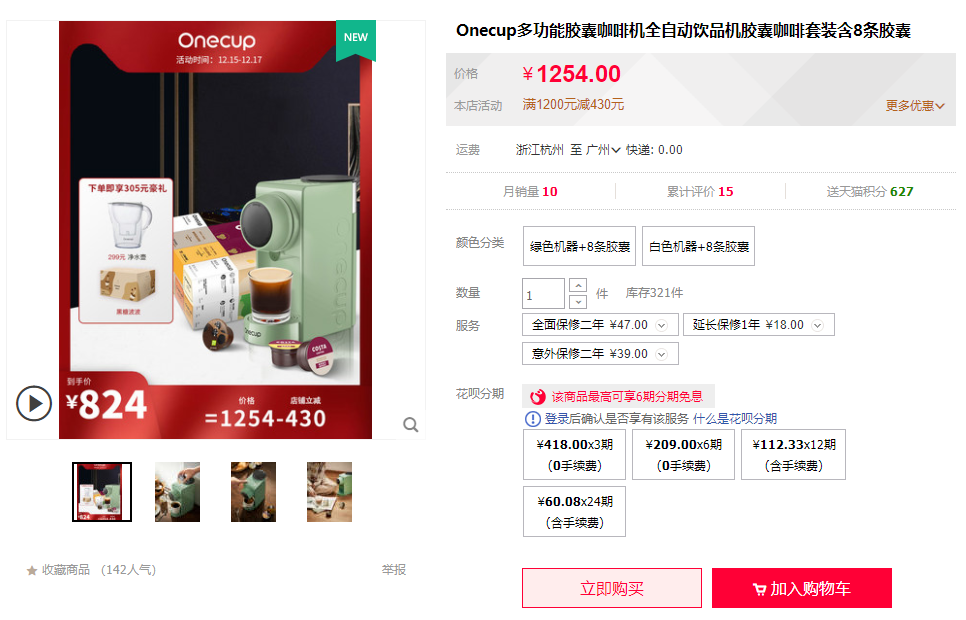
Task: Click the quantity input field
Action: 543,293
